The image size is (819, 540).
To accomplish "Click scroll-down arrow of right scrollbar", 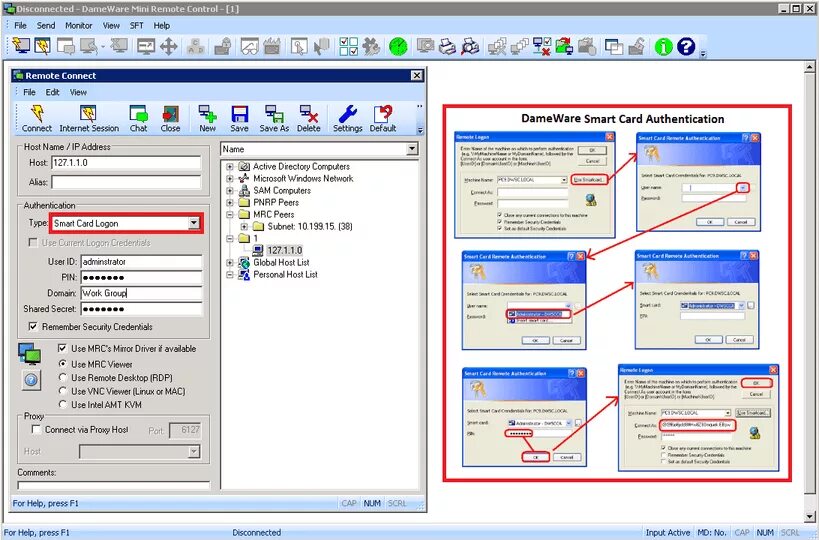I will tap(810, 516).
